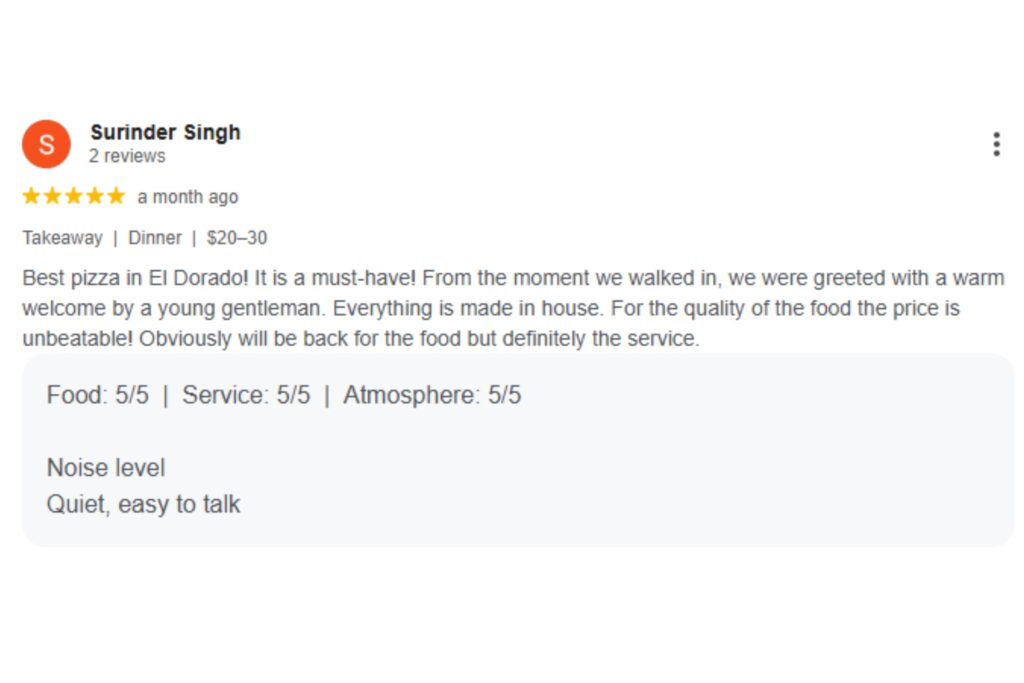Click the "2 reviews" reviewer count
Screen dimensions: 1024x683
click(127, 156)
